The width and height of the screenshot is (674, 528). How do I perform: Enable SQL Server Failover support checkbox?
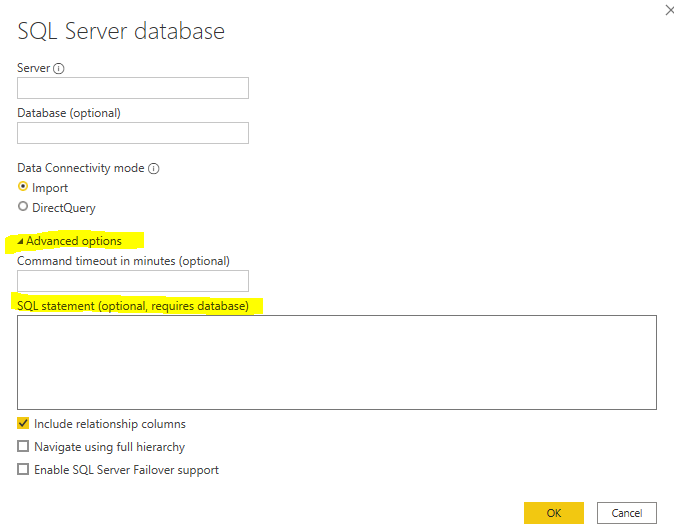[23, 469]
